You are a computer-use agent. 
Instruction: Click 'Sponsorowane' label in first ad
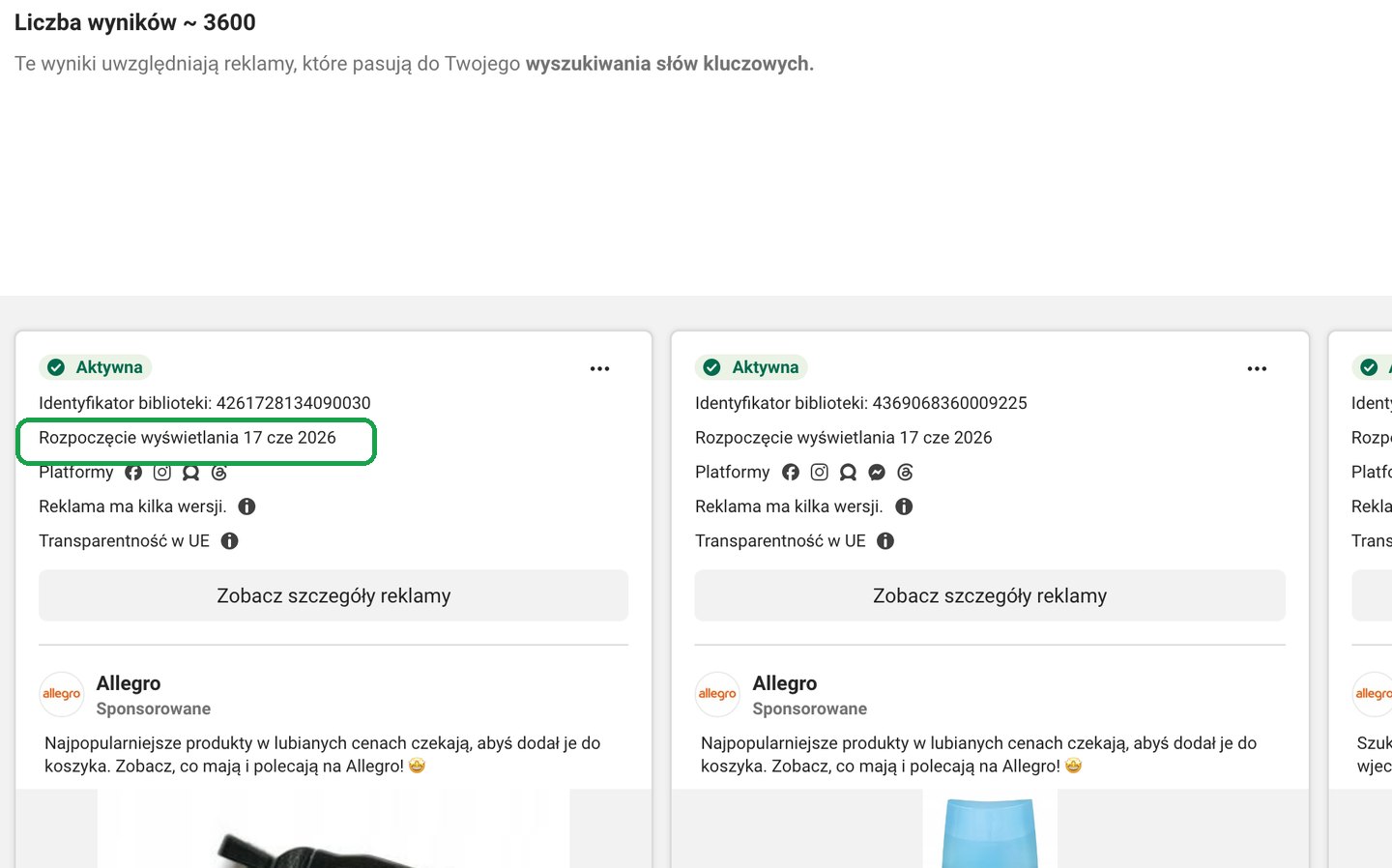click(154, 709)
